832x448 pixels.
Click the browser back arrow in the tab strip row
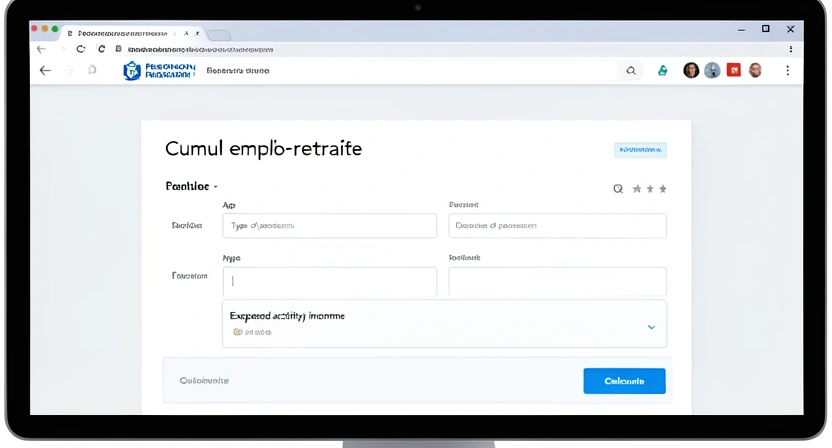coord(41,49)
